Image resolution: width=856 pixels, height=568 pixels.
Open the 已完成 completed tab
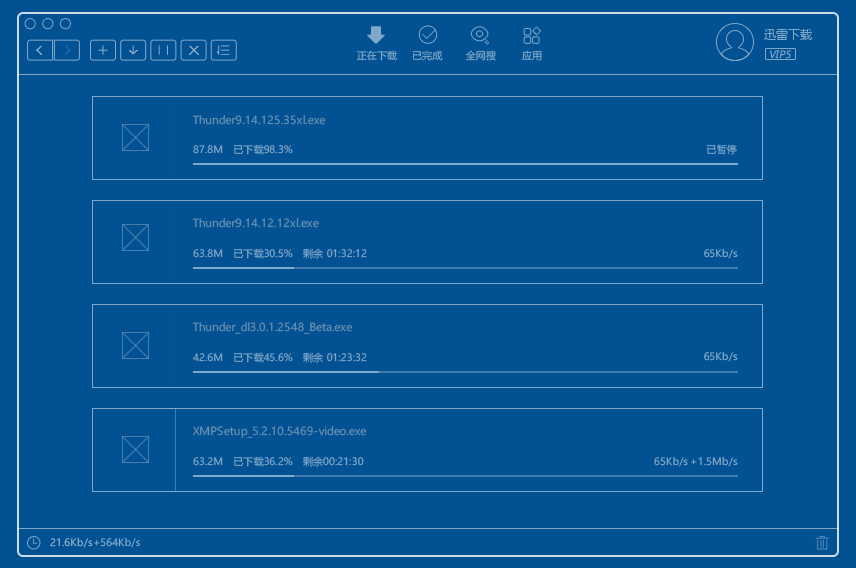tap(427, 44)
